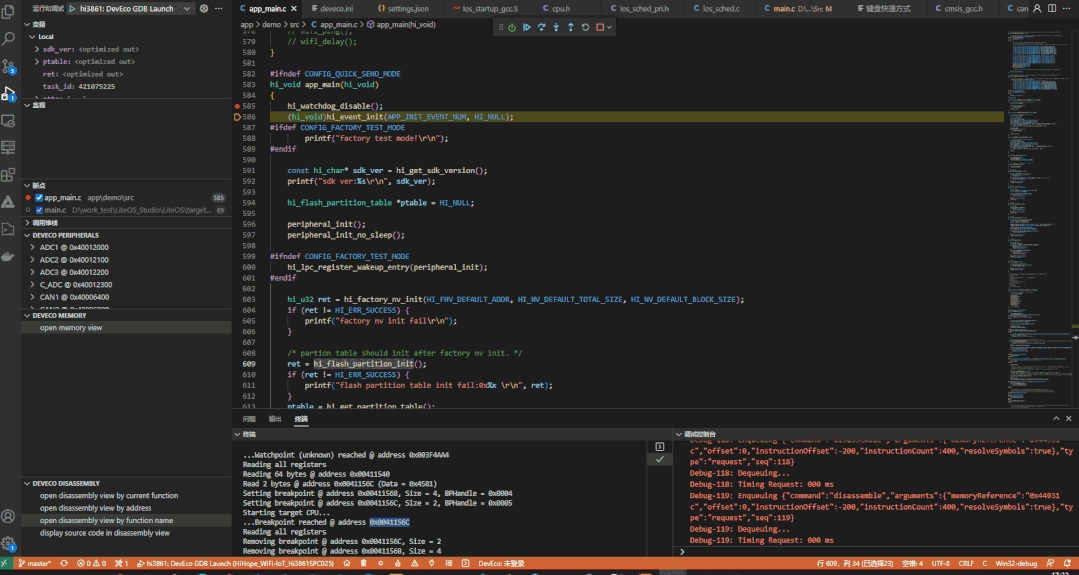The height and width of the screenshot is (575, 1079).
Task: Expand the ADC1 peripheral tree item
Action: [x=33, y=247]
